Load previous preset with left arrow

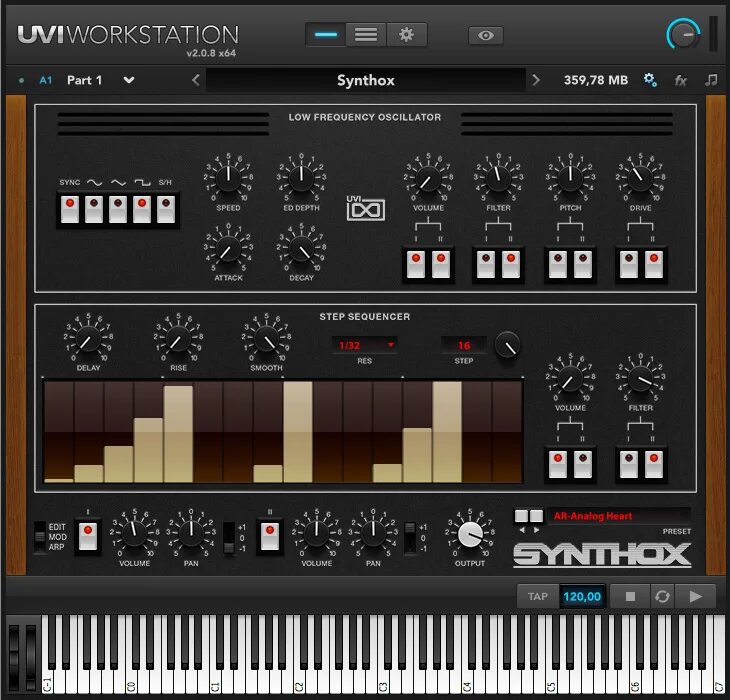pyautogui.click(x=196, y=80)
